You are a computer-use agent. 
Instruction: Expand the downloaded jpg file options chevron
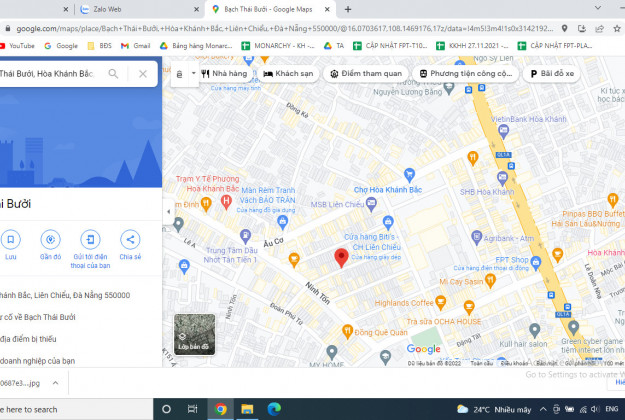pos(55,383)
